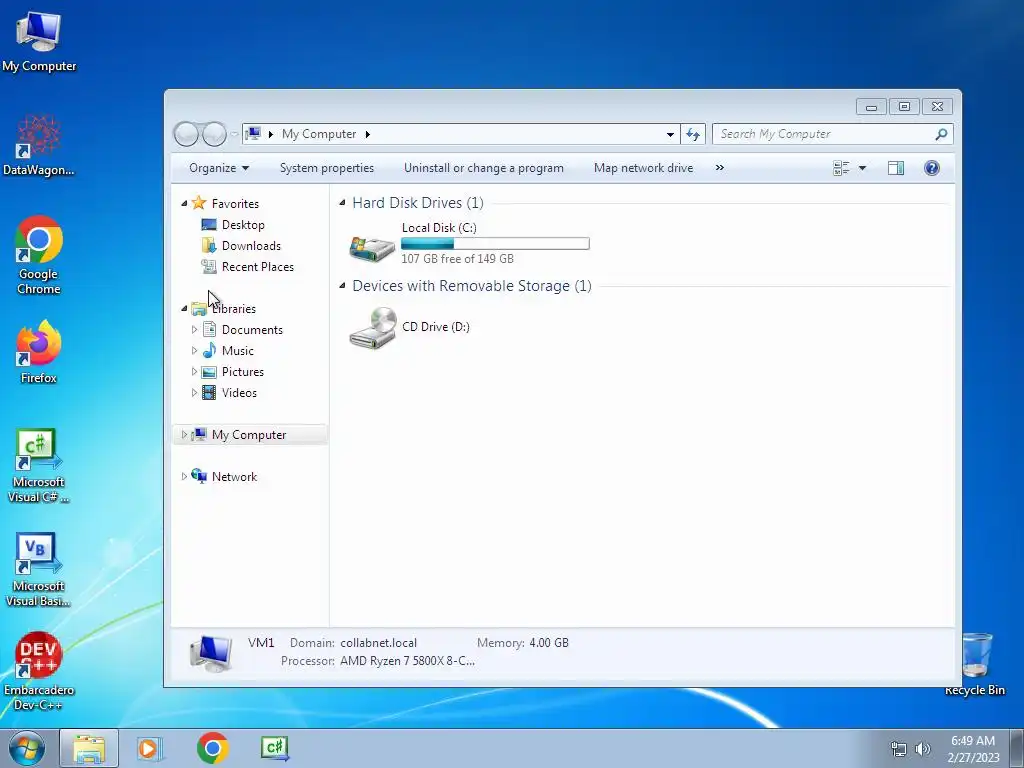The image size is (1024, 768).
Task: Select Desktop under Favorites
Action: point(243,225)
